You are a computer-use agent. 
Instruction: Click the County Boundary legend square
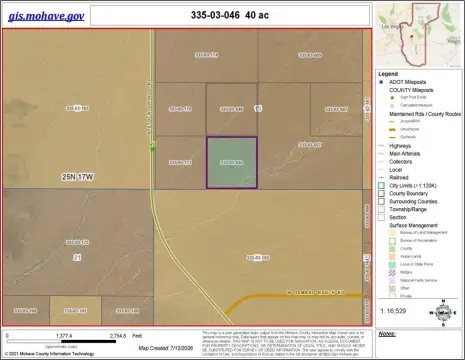pos(381,194)
